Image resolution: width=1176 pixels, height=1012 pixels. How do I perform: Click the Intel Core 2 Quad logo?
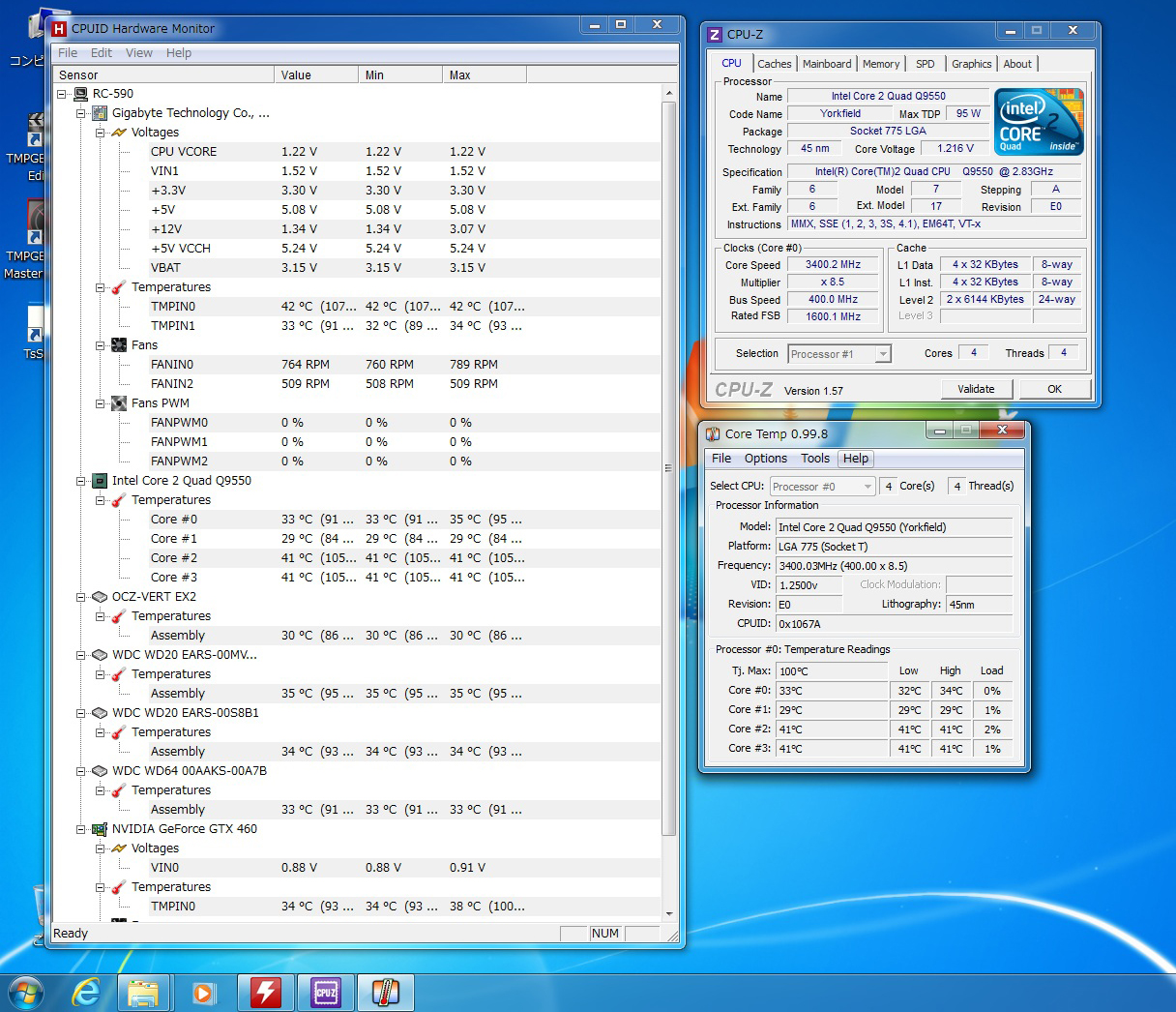pos(1040,122)
